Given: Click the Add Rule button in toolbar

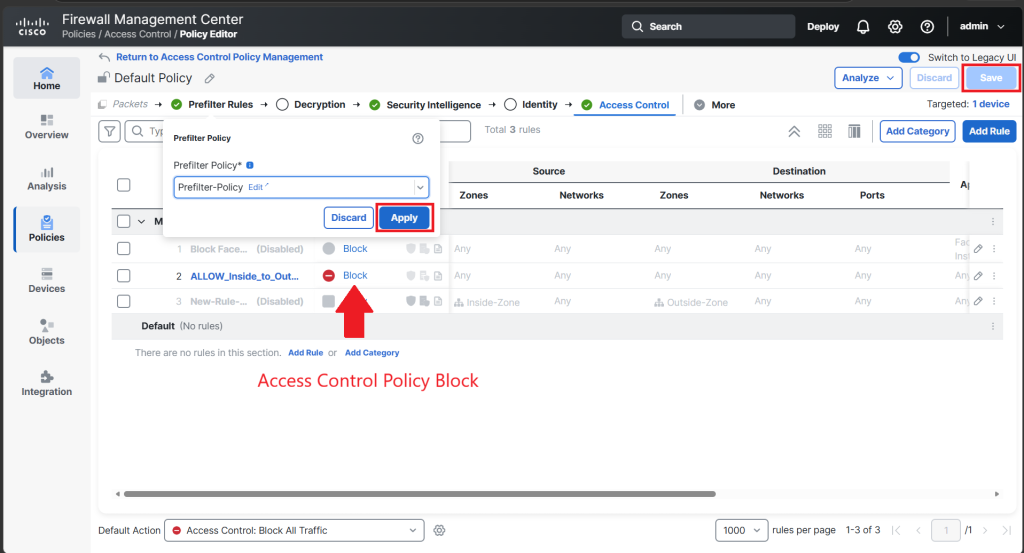Looking at the screenshot, I should tap(989, 131).
